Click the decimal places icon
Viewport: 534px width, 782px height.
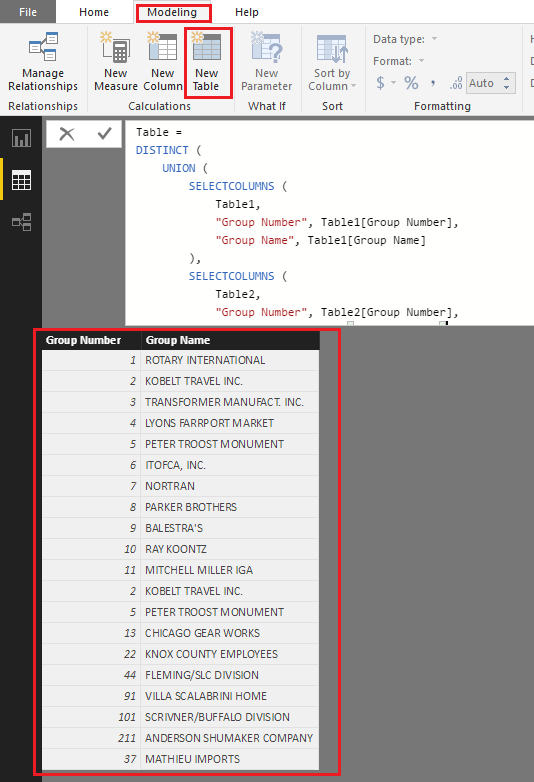pos(456,83)
